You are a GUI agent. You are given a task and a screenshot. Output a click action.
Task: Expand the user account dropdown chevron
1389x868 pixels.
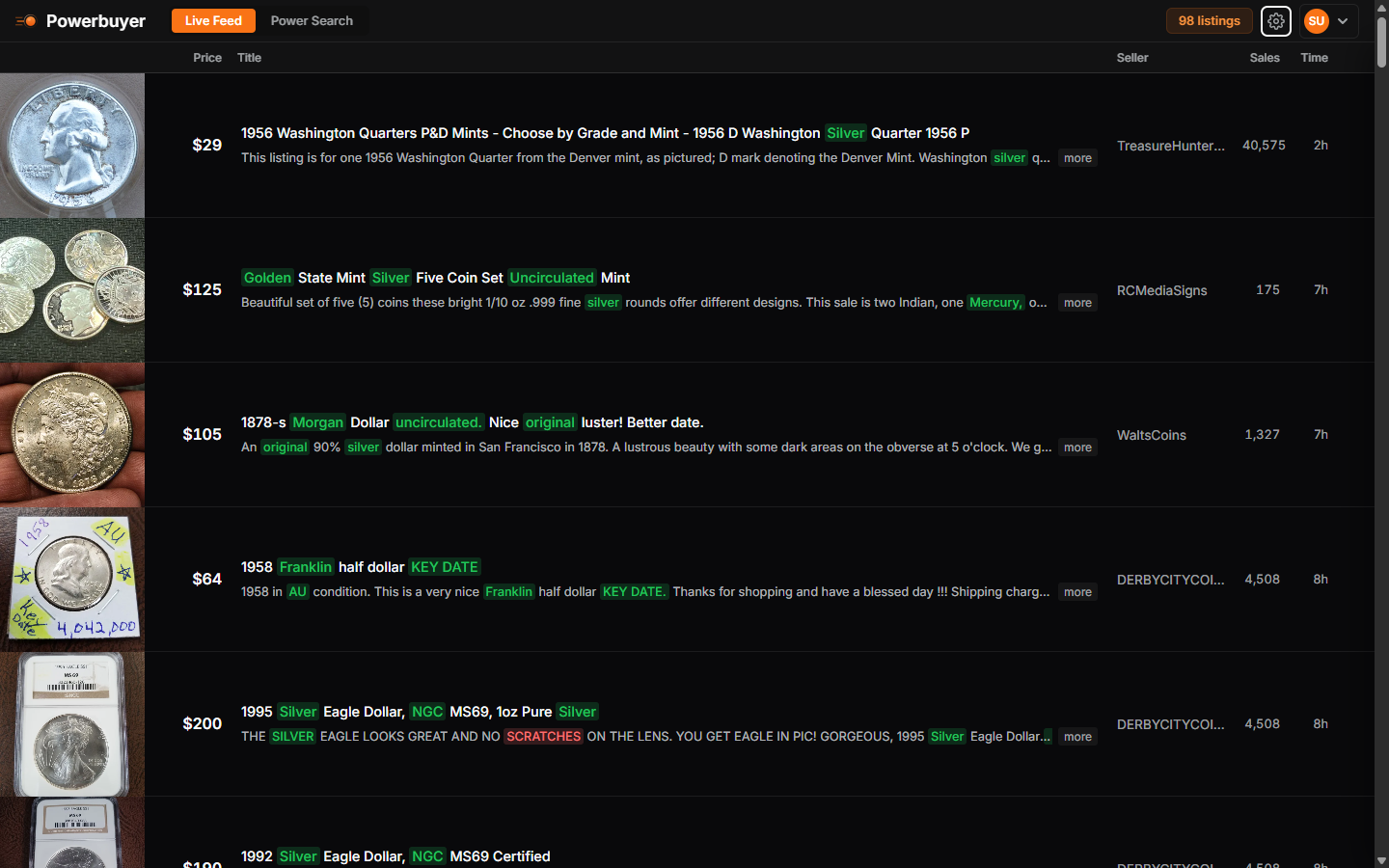(1343, 21)
